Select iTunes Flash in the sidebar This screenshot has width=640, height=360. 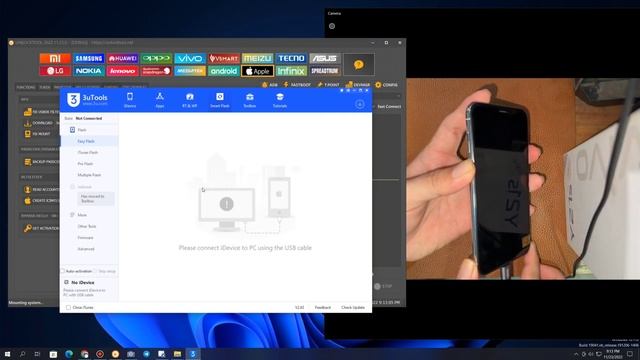[89, 152]
